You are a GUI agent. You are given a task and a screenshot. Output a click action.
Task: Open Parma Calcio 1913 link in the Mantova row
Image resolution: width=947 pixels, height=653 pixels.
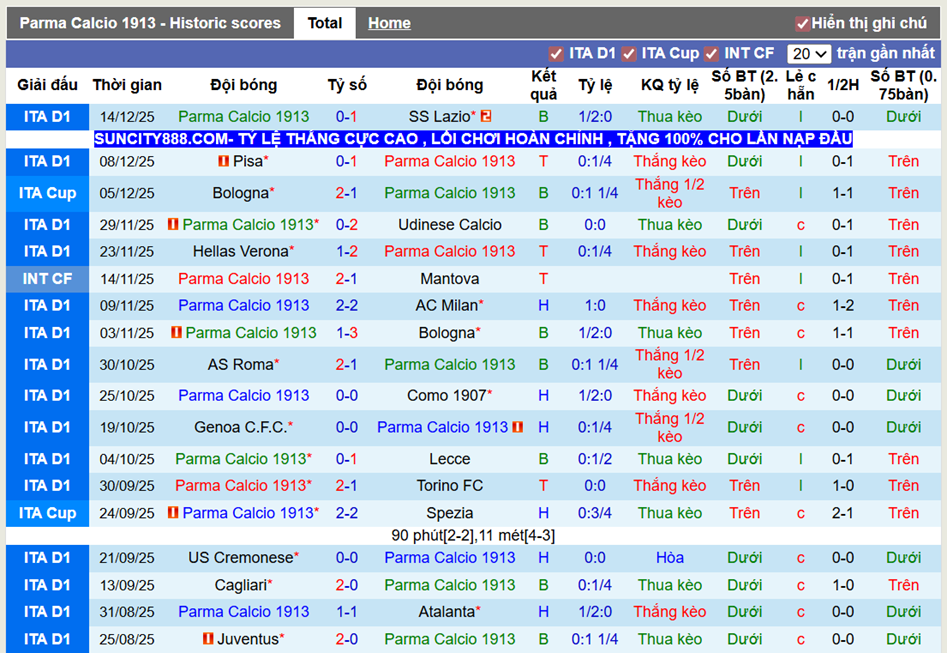[x=243, y=278]
